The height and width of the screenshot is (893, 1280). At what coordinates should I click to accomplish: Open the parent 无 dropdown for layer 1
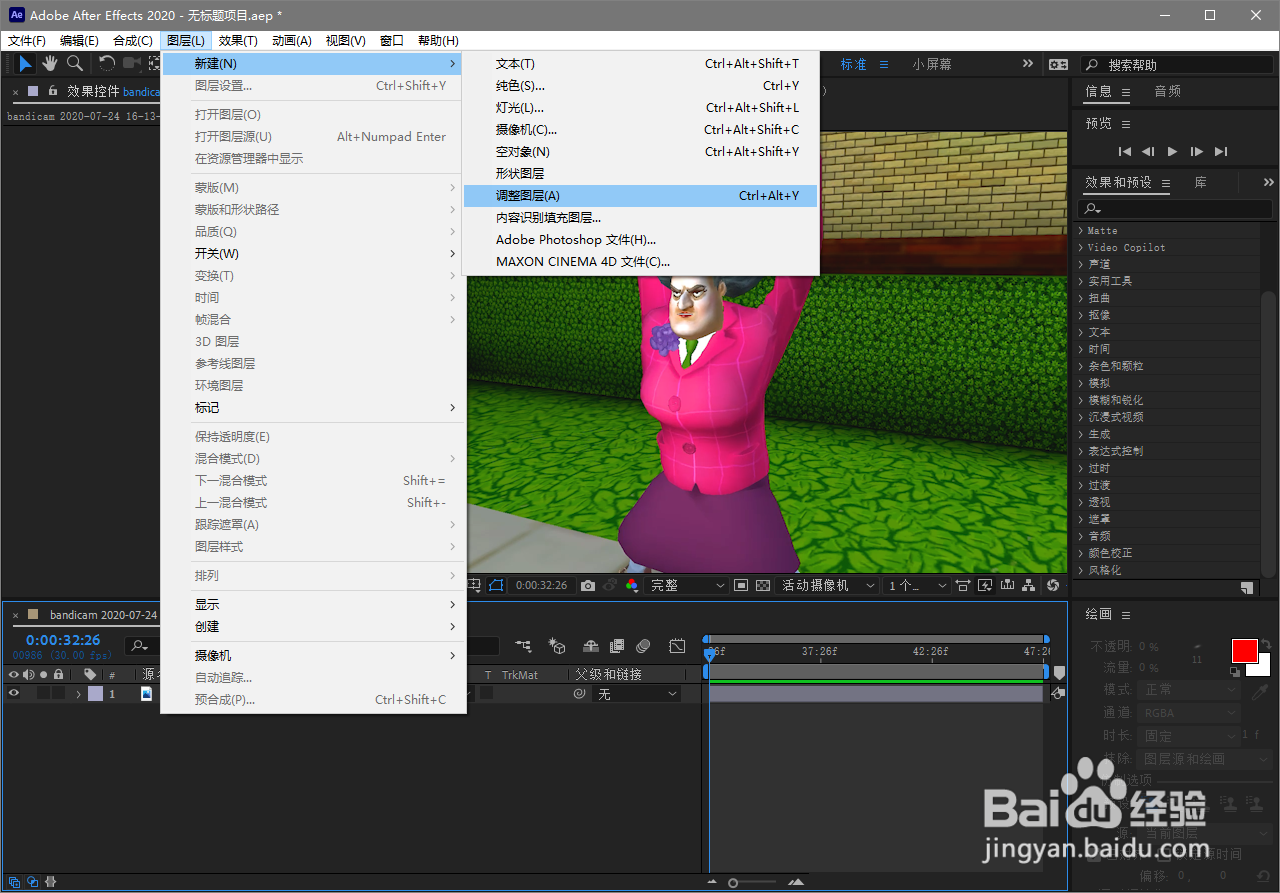point(637,693)
